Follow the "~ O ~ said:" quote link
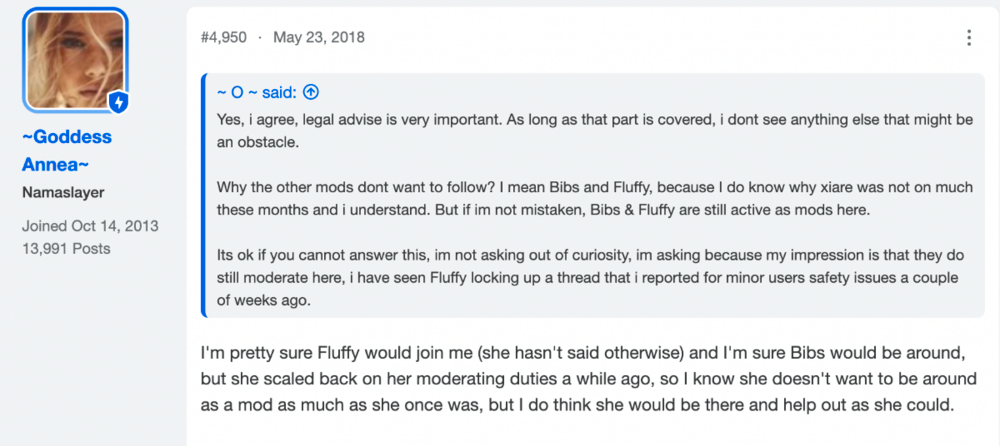 pos(257,93)
